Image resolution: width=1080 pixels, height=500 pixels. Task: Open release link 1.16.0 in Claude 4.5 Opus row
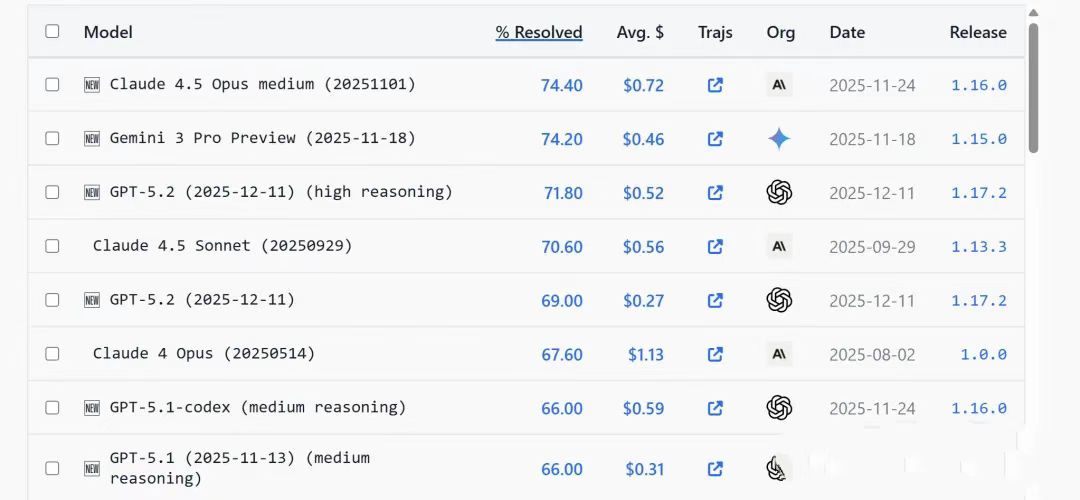[979, 85]
